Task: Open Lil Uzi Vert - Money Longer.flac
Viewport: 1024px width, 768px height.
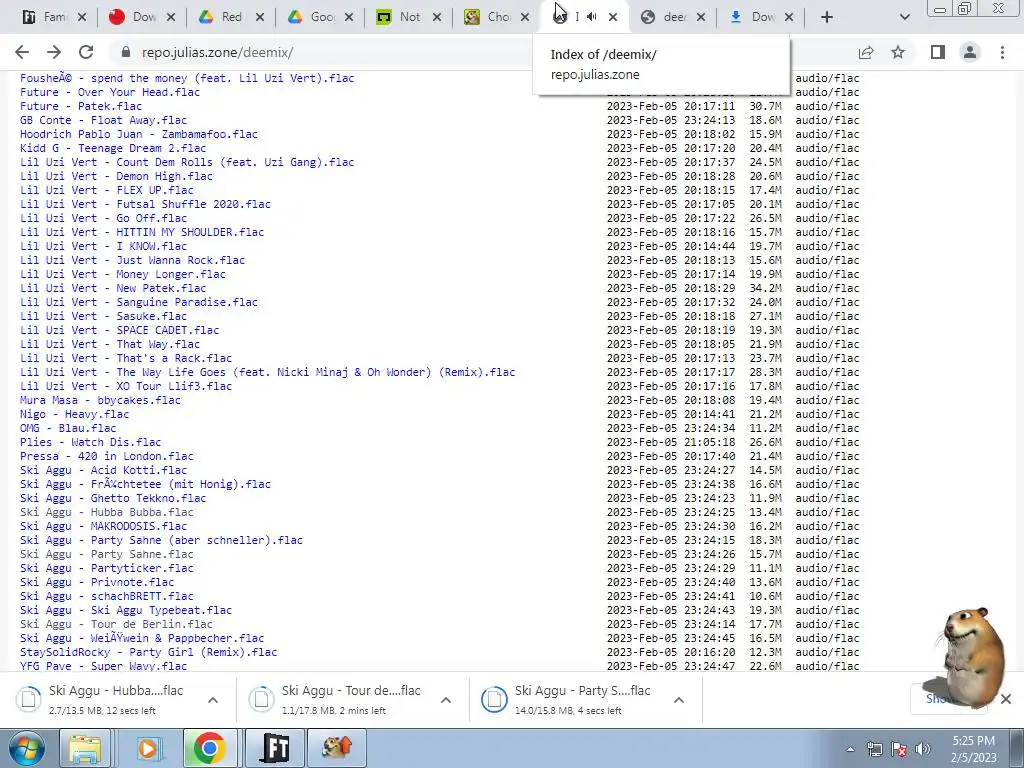Action: pos(123,274)
